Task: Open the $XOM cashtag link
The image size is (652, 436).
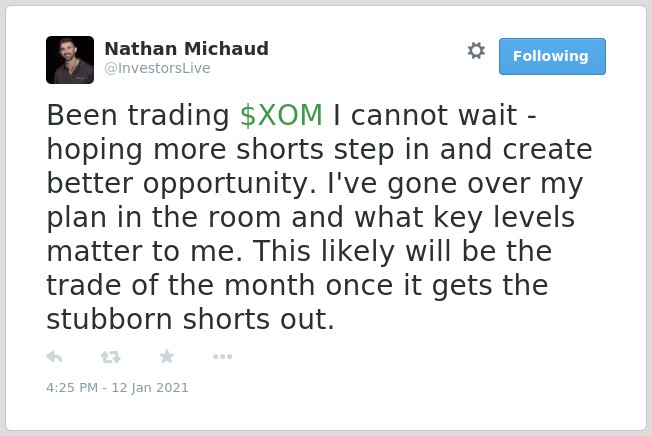Action: [x=282, y=115]
